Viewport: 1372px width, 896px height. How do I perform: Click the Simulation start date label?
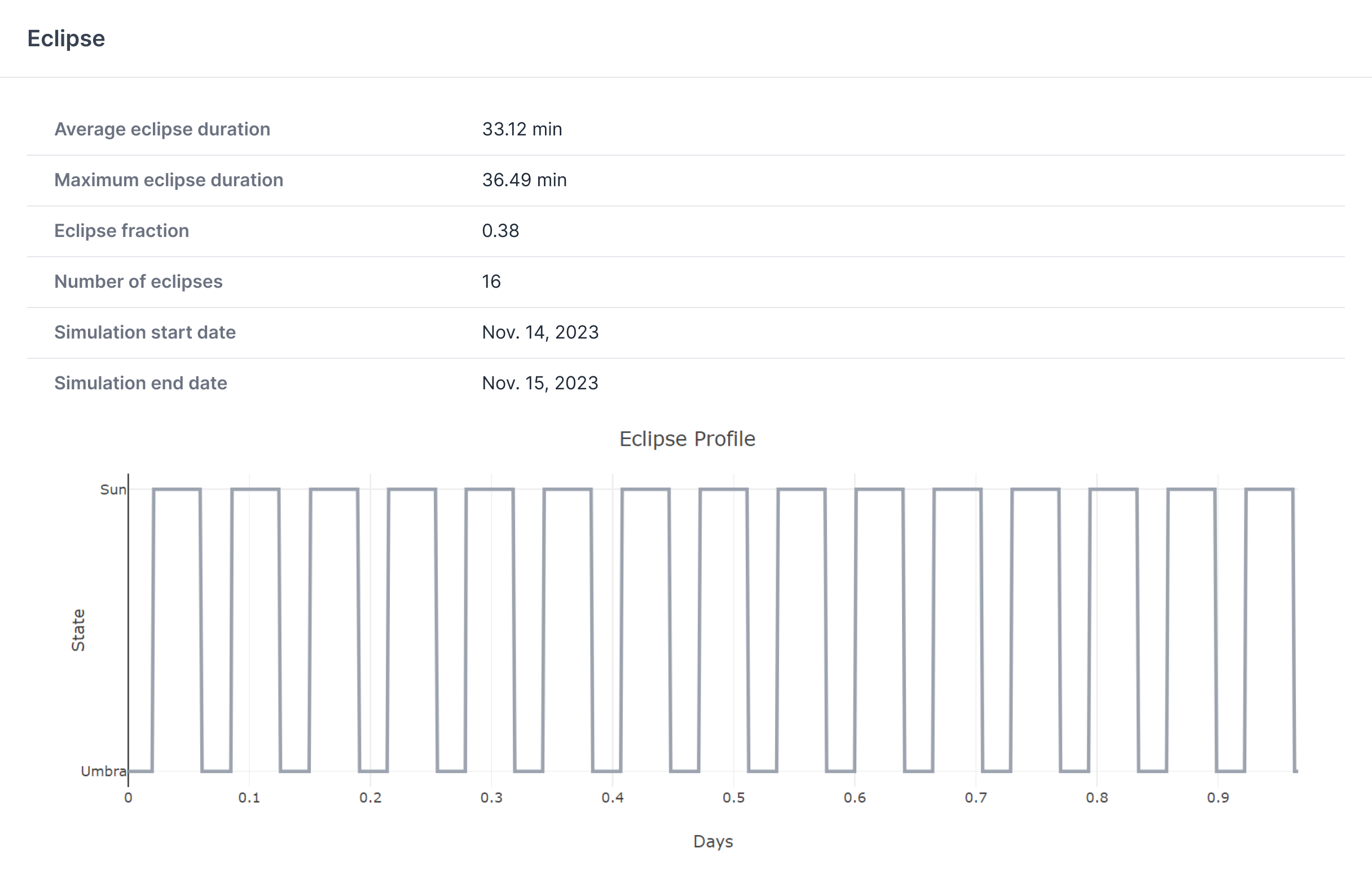point(144,332)
